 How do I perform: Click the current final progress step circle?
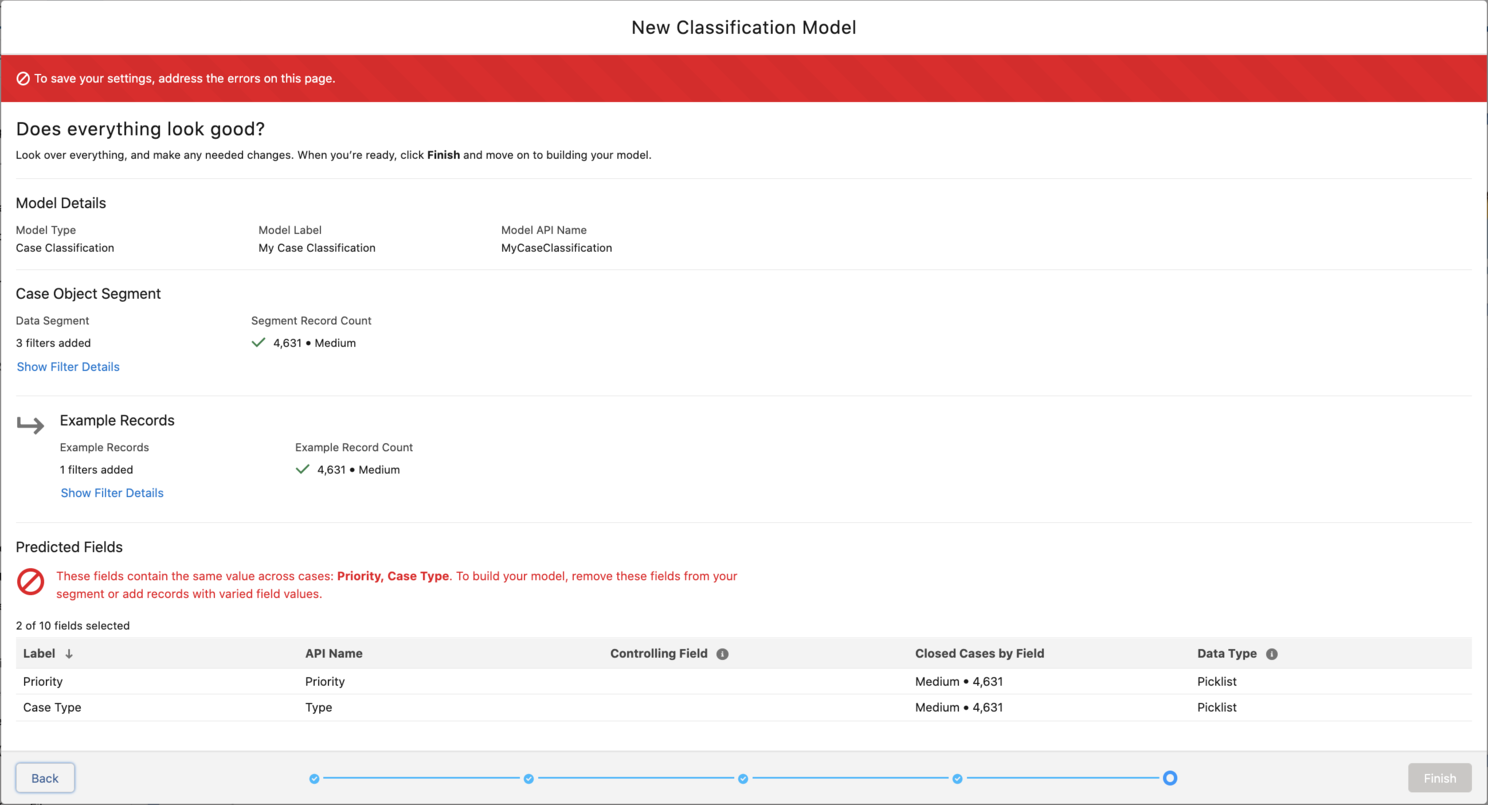click(1170, 778)
